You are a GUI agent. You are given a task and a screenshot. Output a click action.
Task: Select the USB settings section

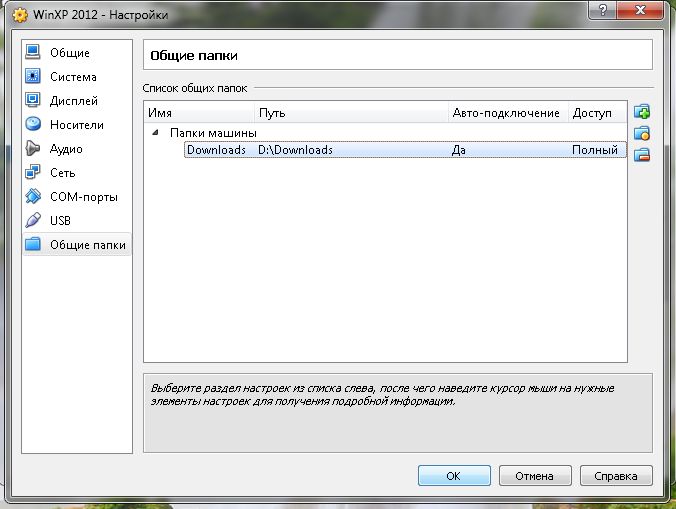[x=60, y=221]
